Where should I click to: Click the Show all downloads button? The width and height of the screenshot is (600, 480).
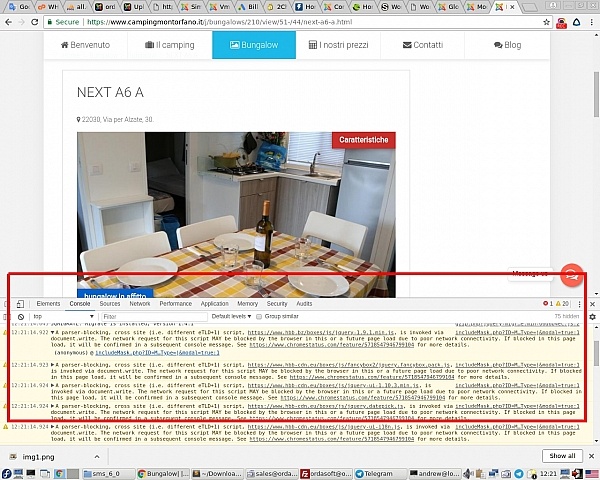pos(562,456)
